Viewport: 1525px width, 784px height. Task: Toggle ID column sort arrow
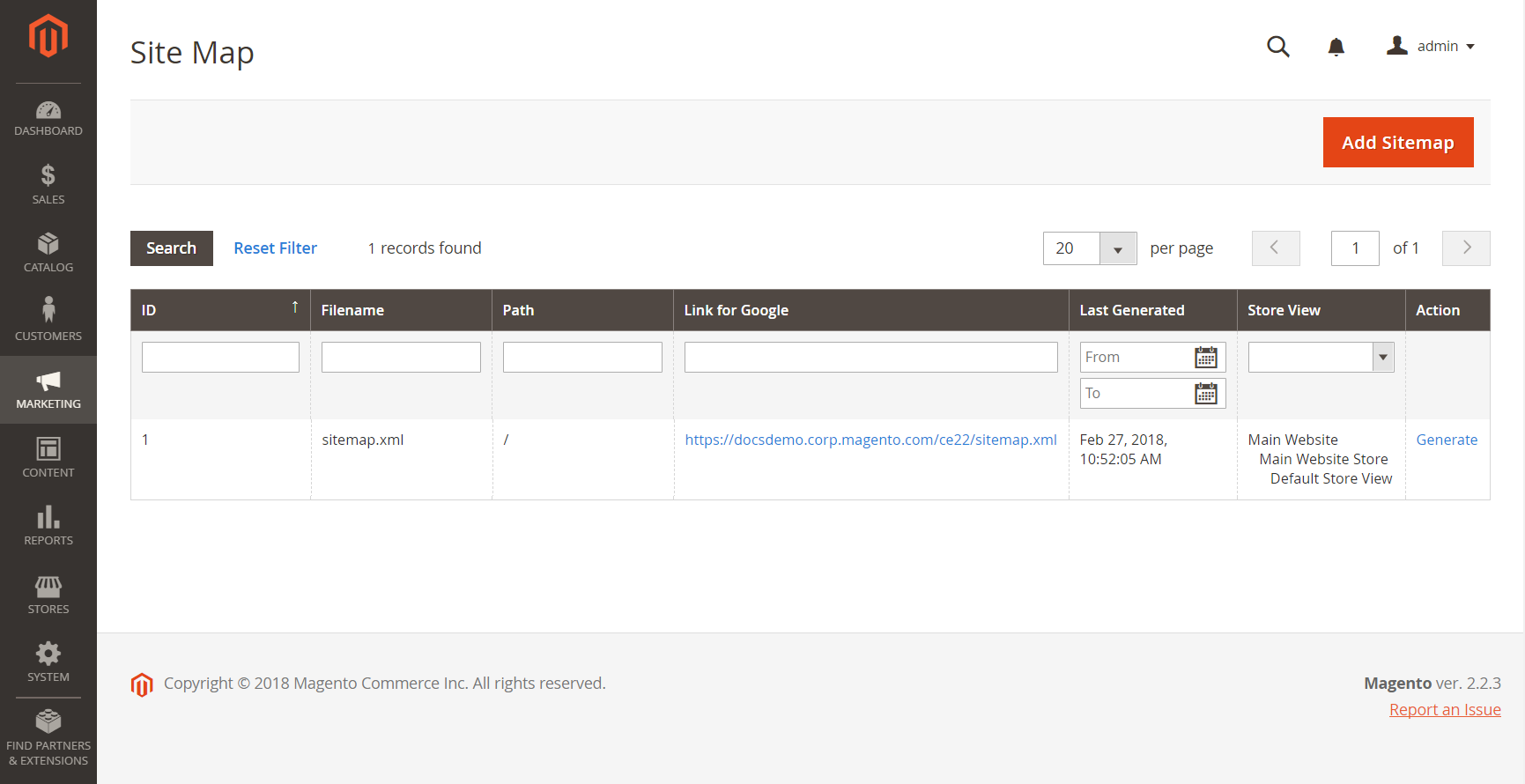295,307
